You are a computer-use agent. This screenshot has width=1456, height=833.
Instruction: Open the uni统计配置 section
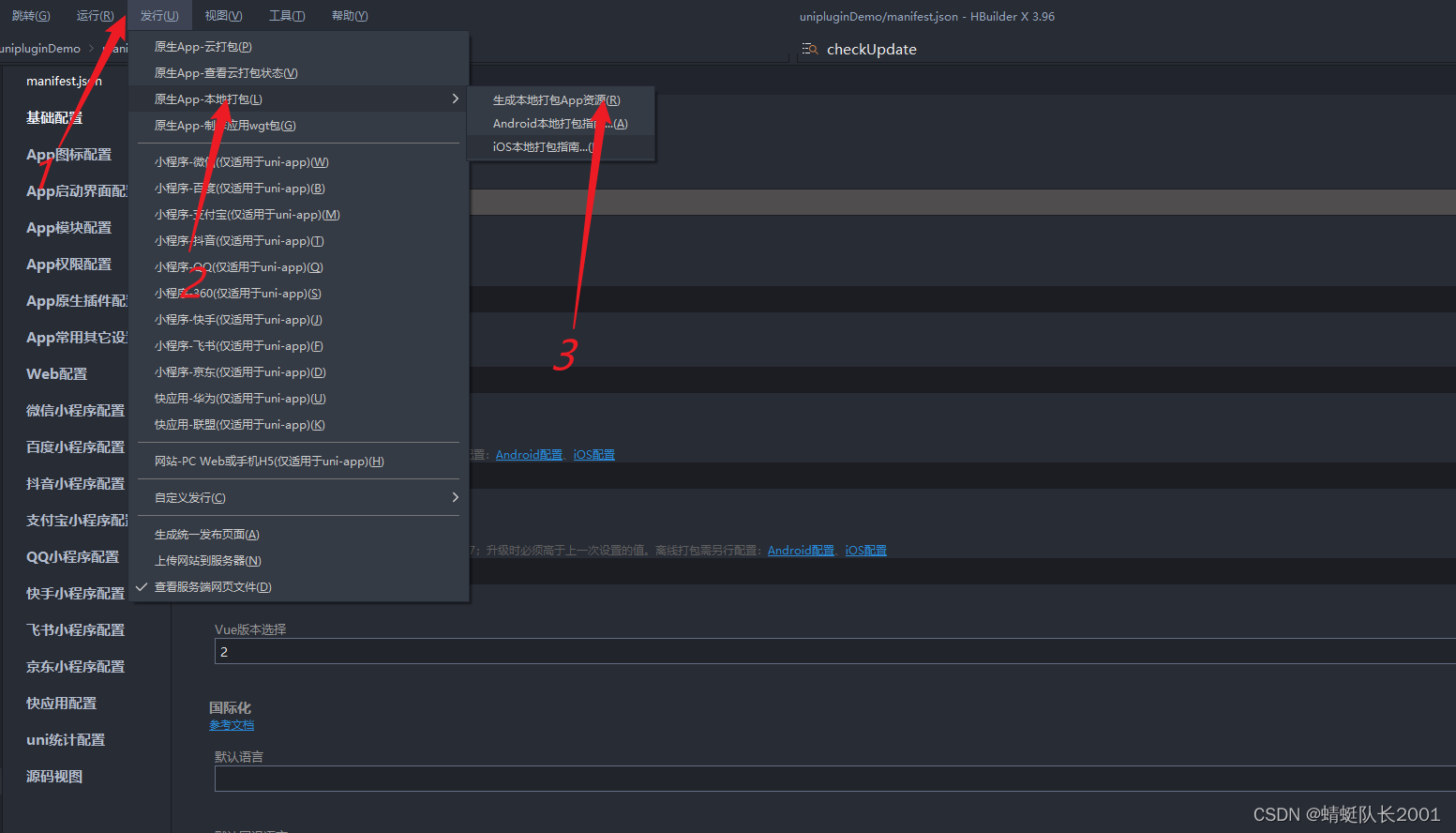(x=66, y=740)
